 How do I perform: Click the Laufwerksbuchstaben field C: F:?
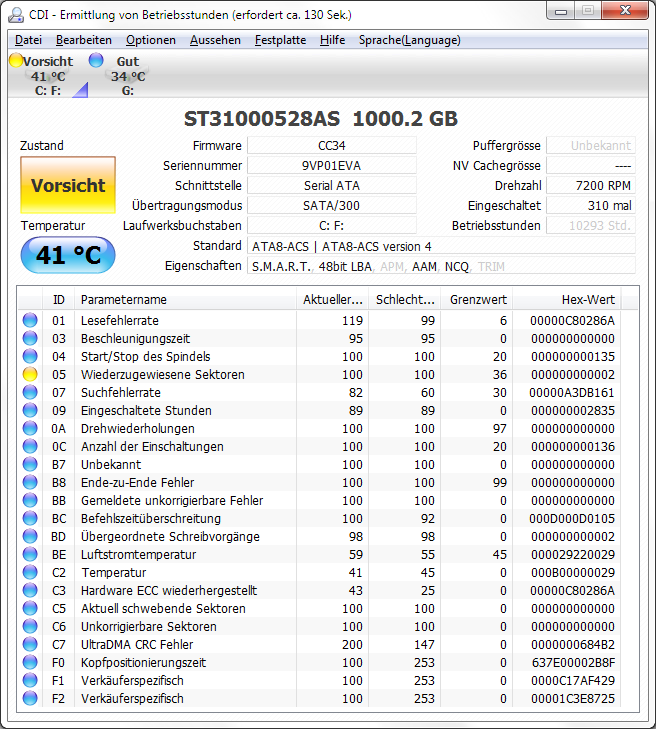point(331,225)
